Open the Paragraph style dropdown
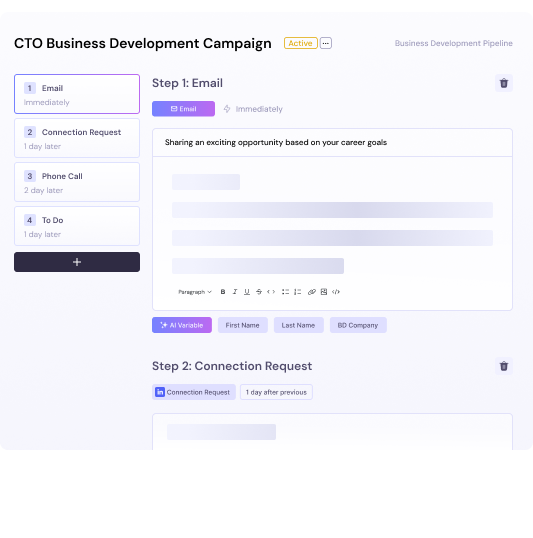The width and height of the screenshot is (533, 538). coord(195,292)
